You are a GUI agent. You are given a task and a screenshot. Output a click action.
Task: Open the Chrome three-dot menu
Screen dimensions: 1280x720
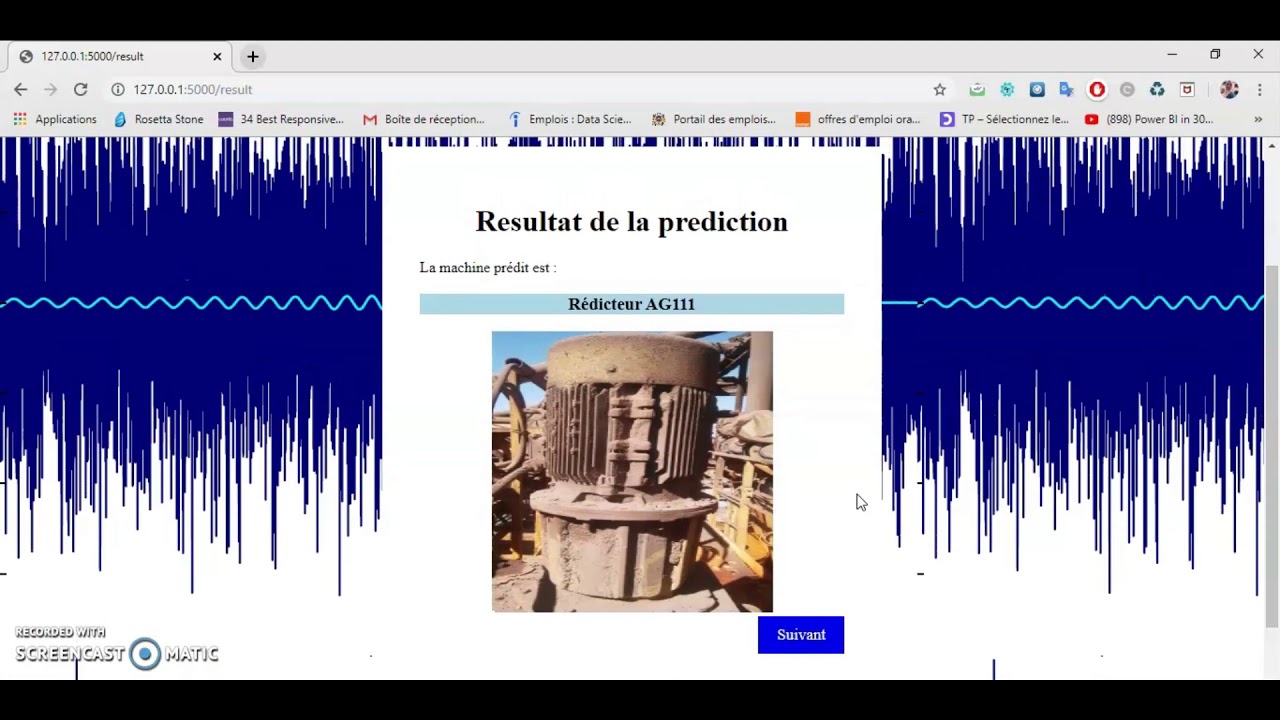(1258, 89)
